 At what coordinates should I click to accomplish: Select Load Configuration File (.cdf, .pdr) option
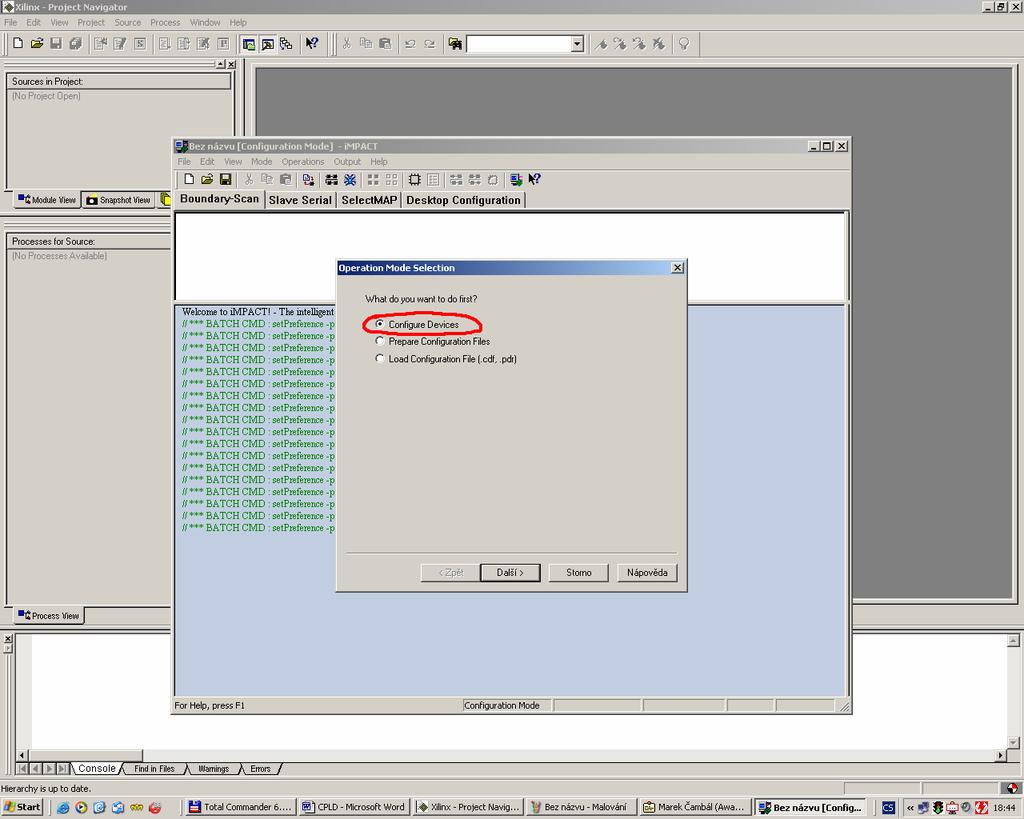tap(380, 359)
